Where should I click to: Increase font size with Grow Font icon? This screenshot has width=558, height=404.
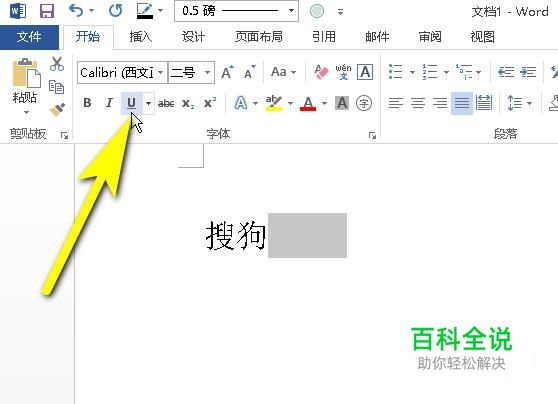click(227, 72)
